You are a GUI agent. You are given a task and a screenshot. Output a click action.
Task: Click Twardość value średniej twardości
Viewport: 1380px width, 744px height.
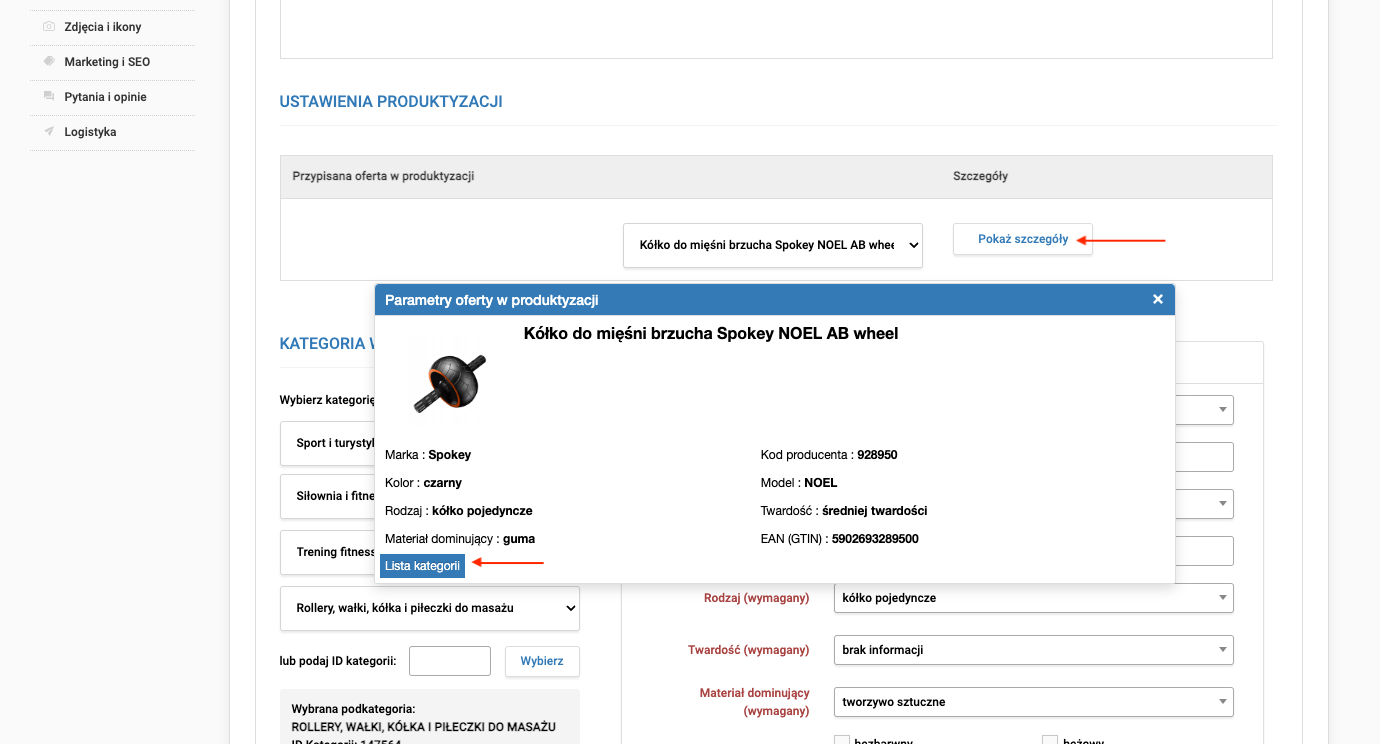874,511
